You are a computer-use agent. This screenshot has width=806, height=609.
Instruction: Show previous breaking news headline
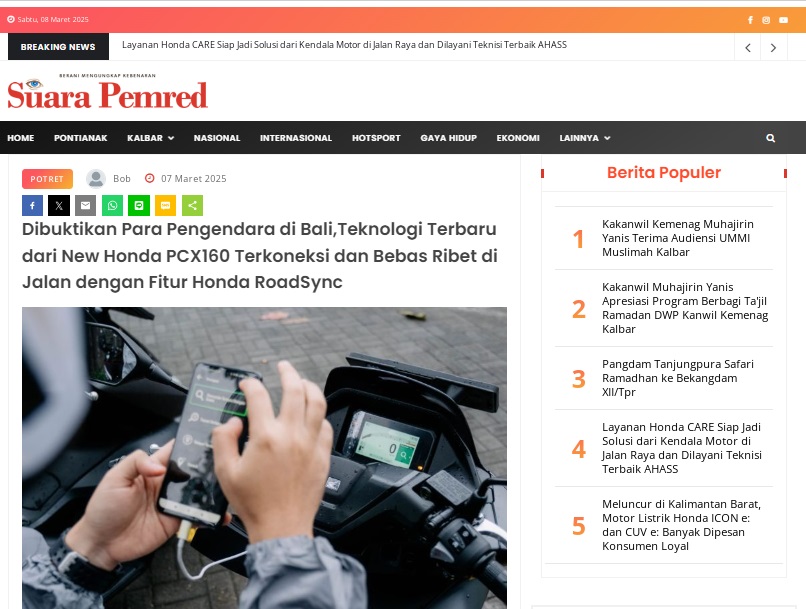[x=748, y=48]
